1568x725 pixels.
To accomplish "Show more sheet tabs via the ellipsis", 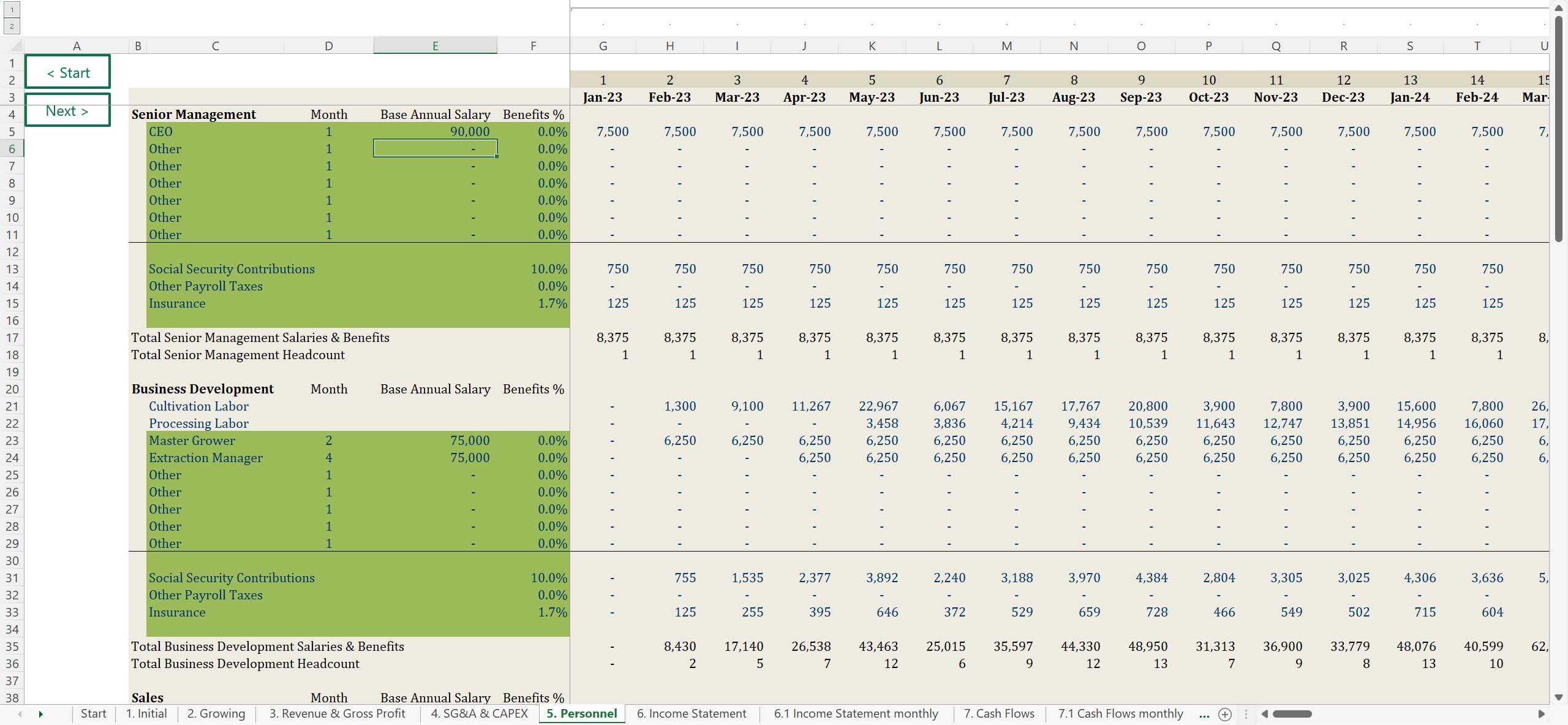I will [1204, 714].
